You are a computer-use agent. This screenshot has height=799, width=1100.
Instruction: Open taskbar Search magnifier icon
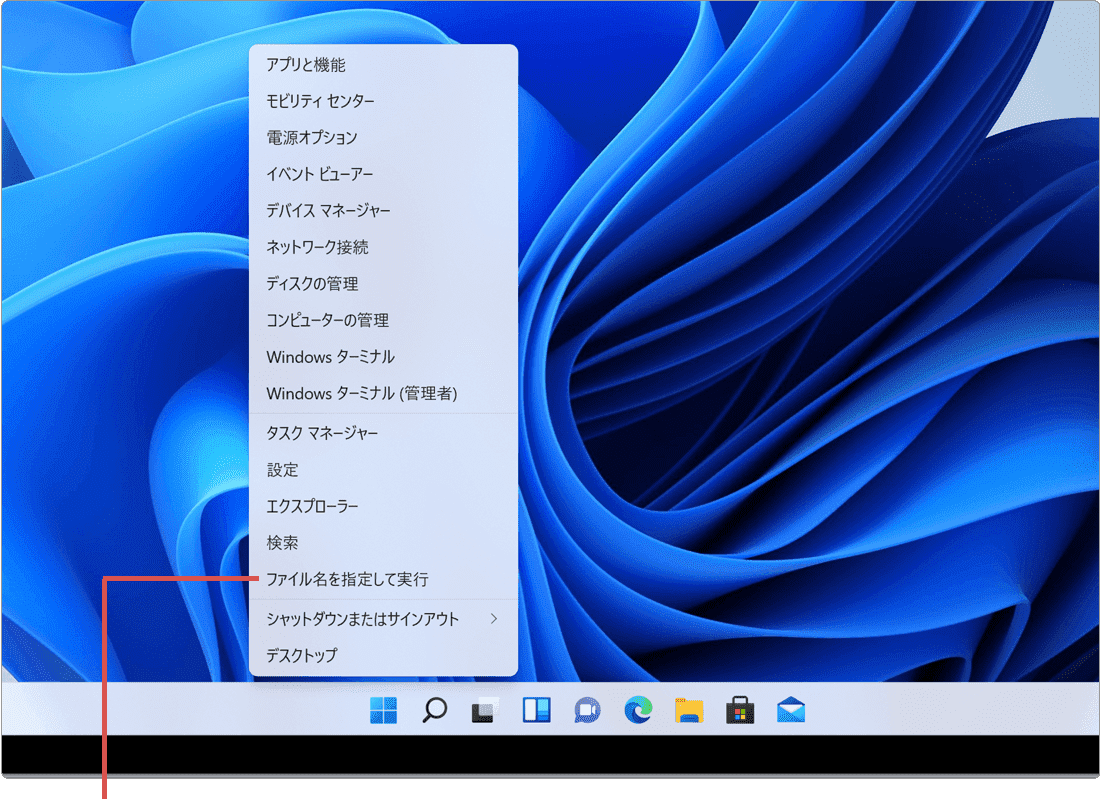pyautogui.click(x=434, y=710)
